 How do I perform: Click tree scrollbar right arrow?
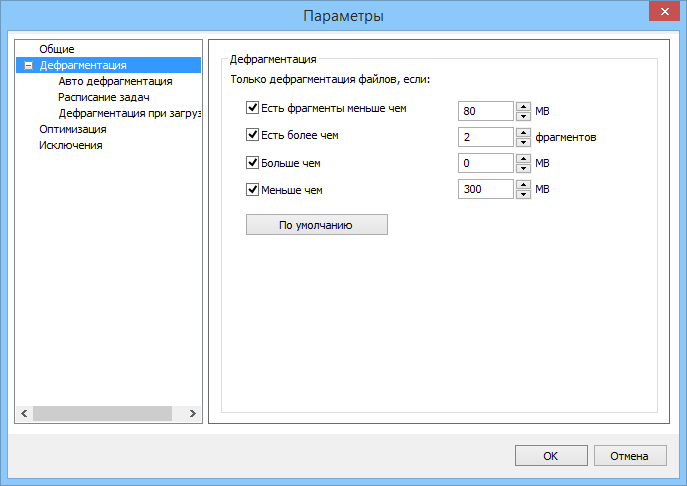coord(192,413)
